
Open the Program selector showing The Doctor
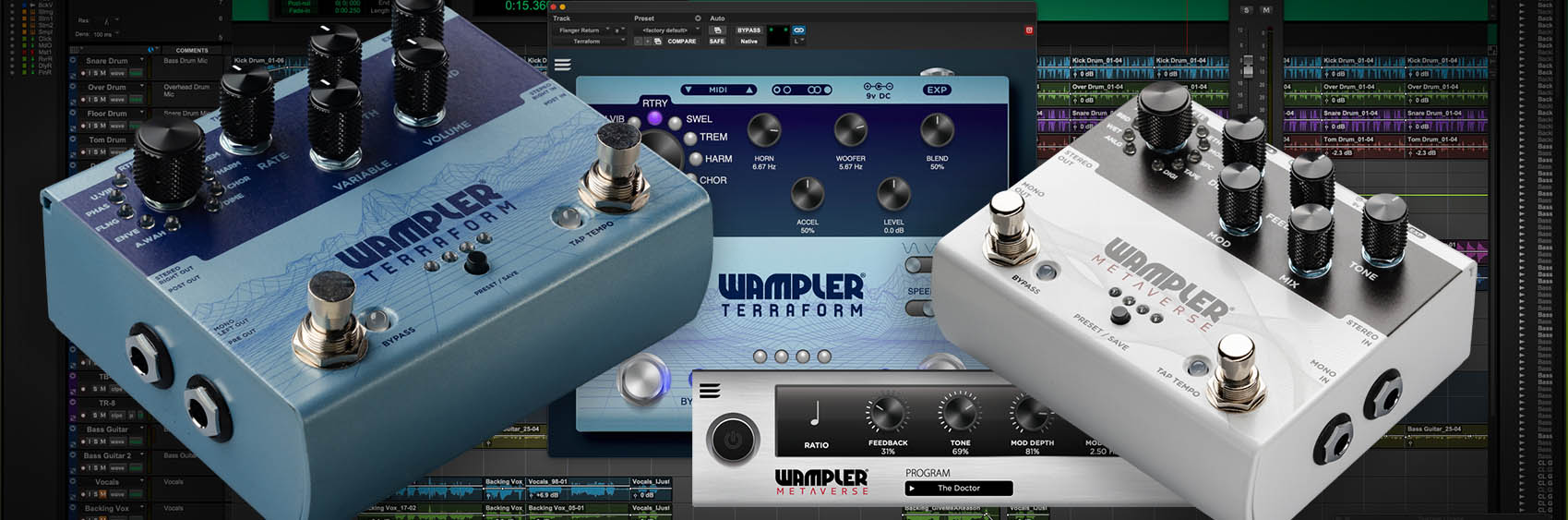pyautogui.click(x=958, y=488)
